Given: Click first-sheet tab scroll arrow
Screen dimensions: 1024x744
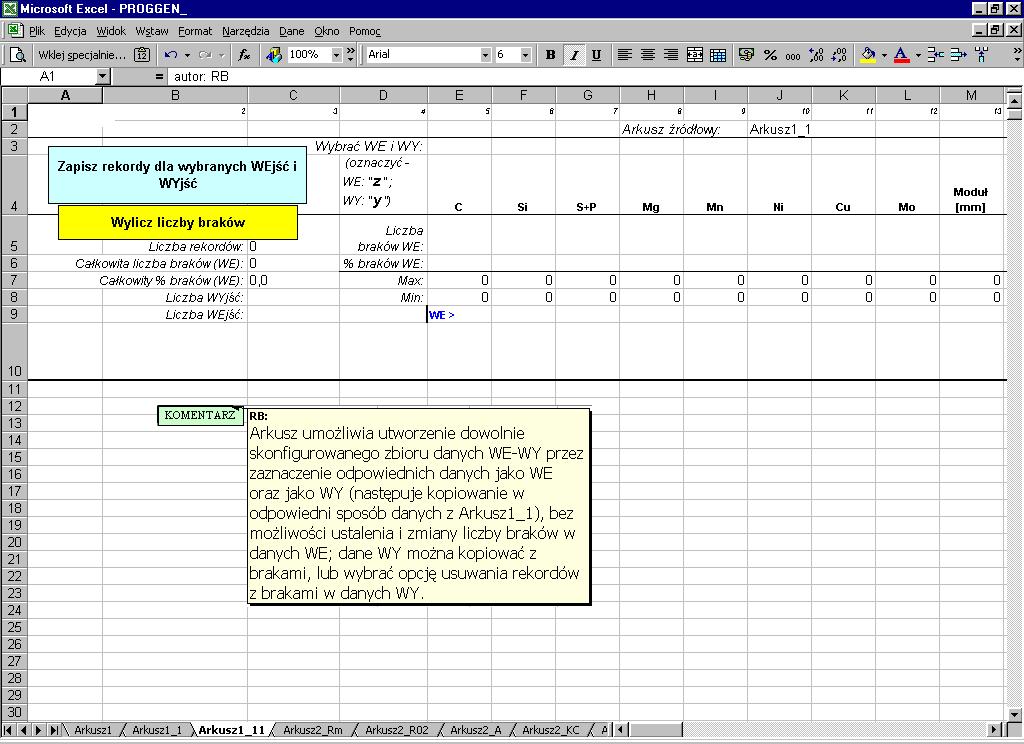Looking at the screenshot, I should pos(8,730).
